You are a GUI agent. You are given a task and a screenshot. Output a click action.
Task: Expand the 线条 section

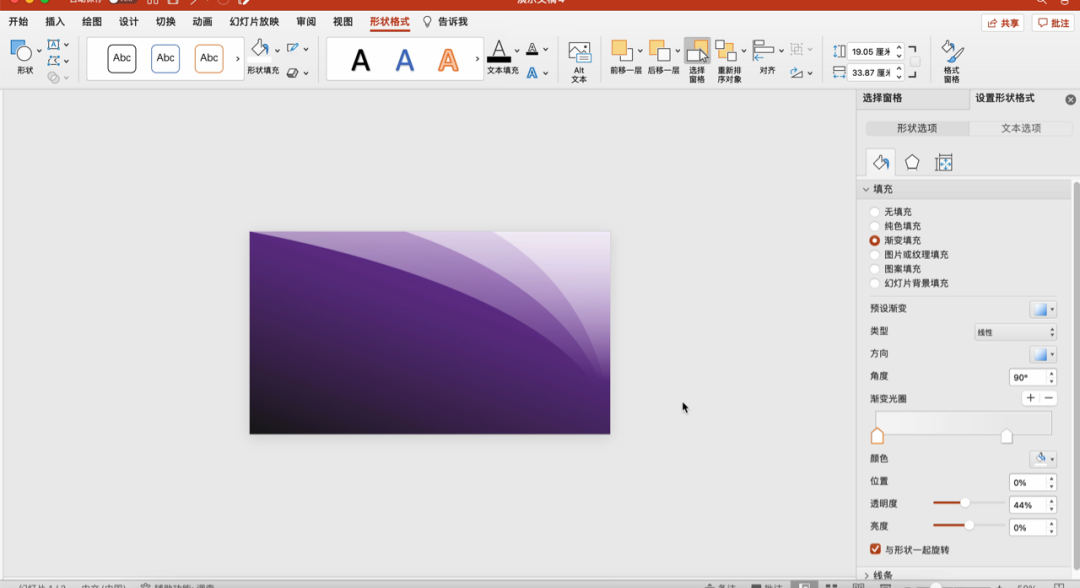(x=866, y=576)
